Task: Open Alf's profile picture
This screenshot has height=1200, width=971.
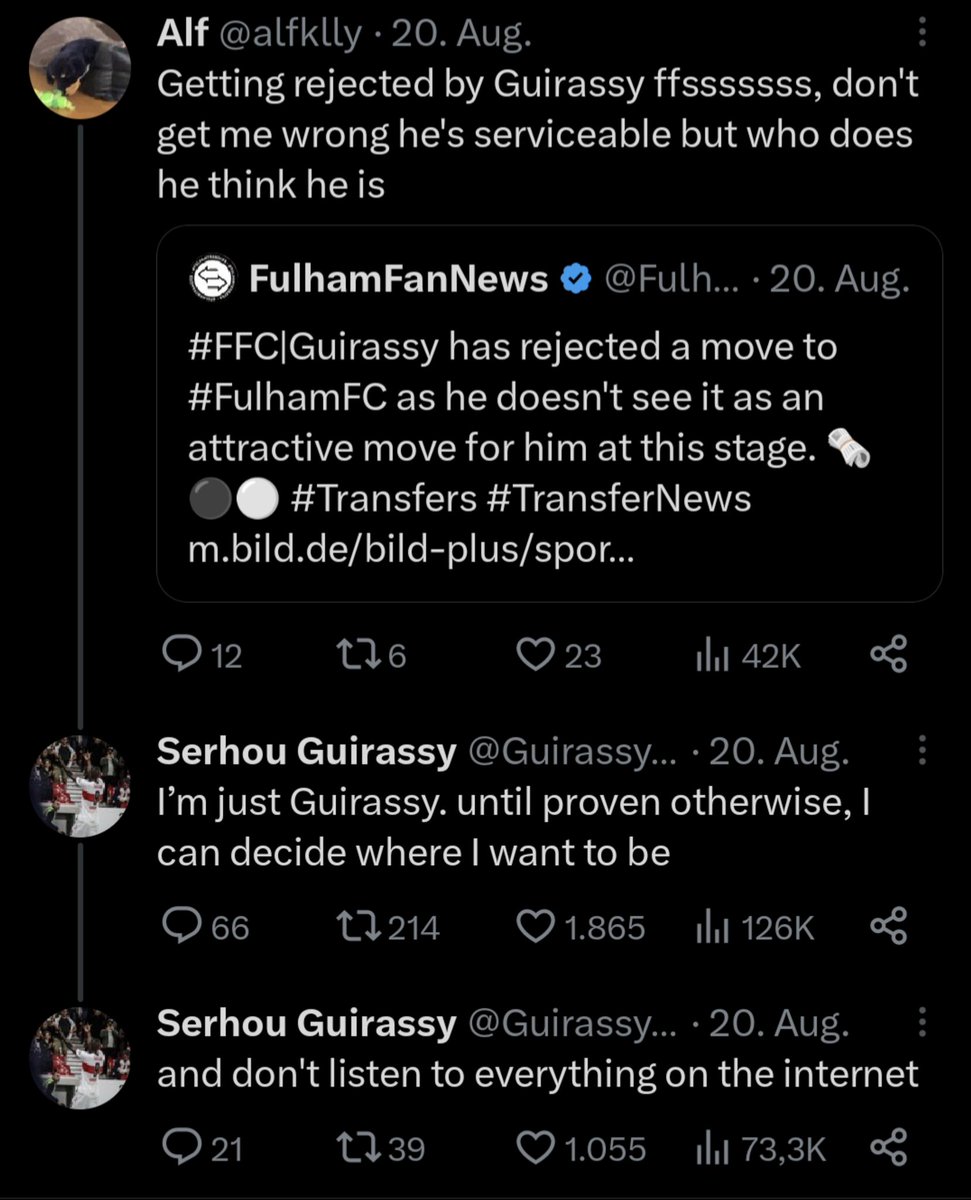Action: (80, 67)
